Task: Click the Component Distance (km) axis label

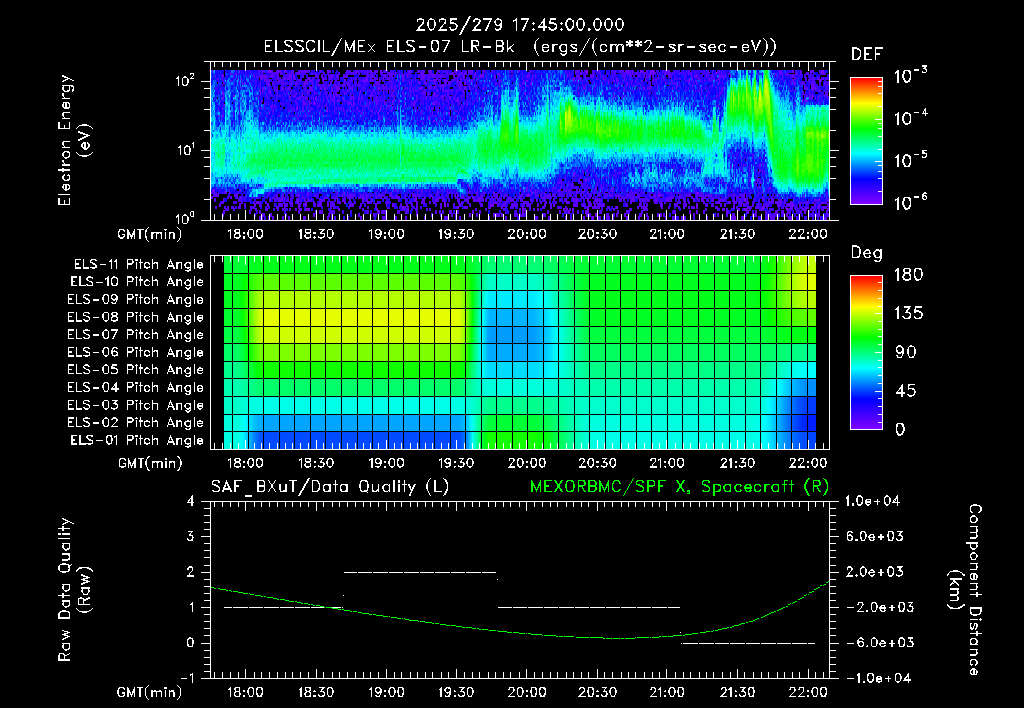Action: (965, 589)
